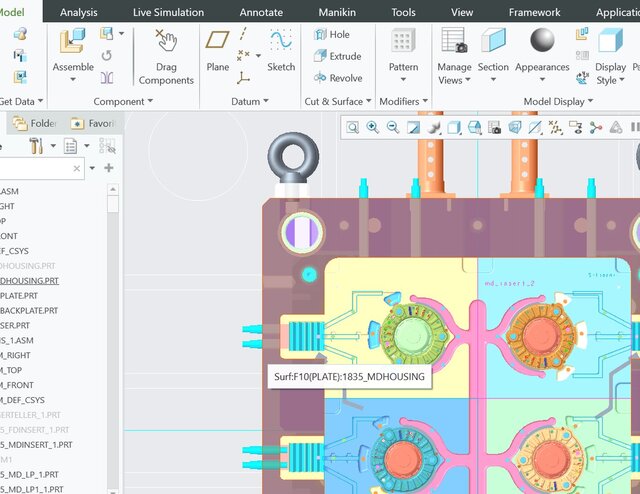640x494 pixels.
Task: Switch to the View tab
Action: tap(462, 12)
